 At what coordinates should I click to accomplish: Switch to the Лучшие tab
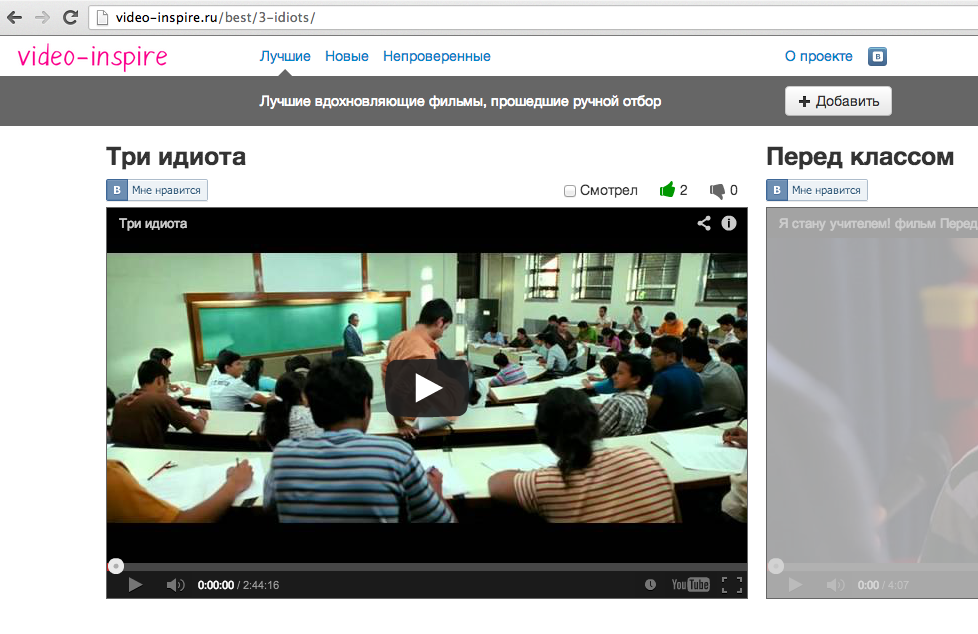pos(285,56)
